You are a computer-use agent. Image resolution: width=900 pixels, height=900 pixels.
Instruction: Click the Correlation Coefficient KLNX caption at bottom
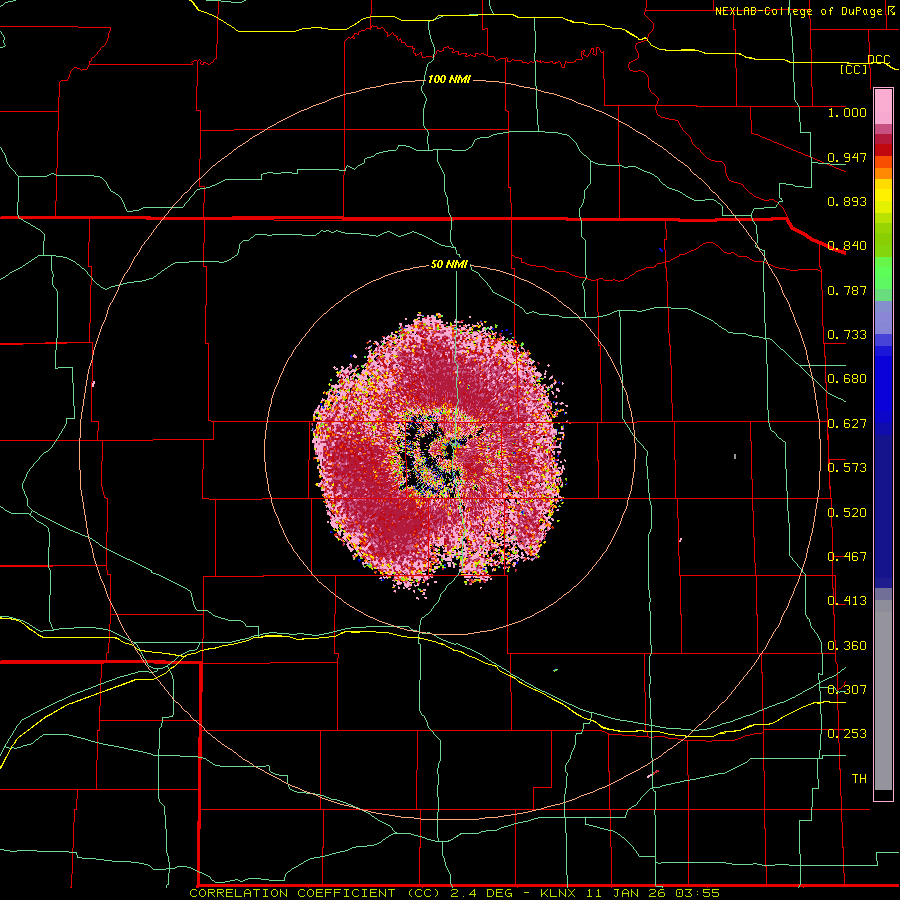tap(454, 893)
